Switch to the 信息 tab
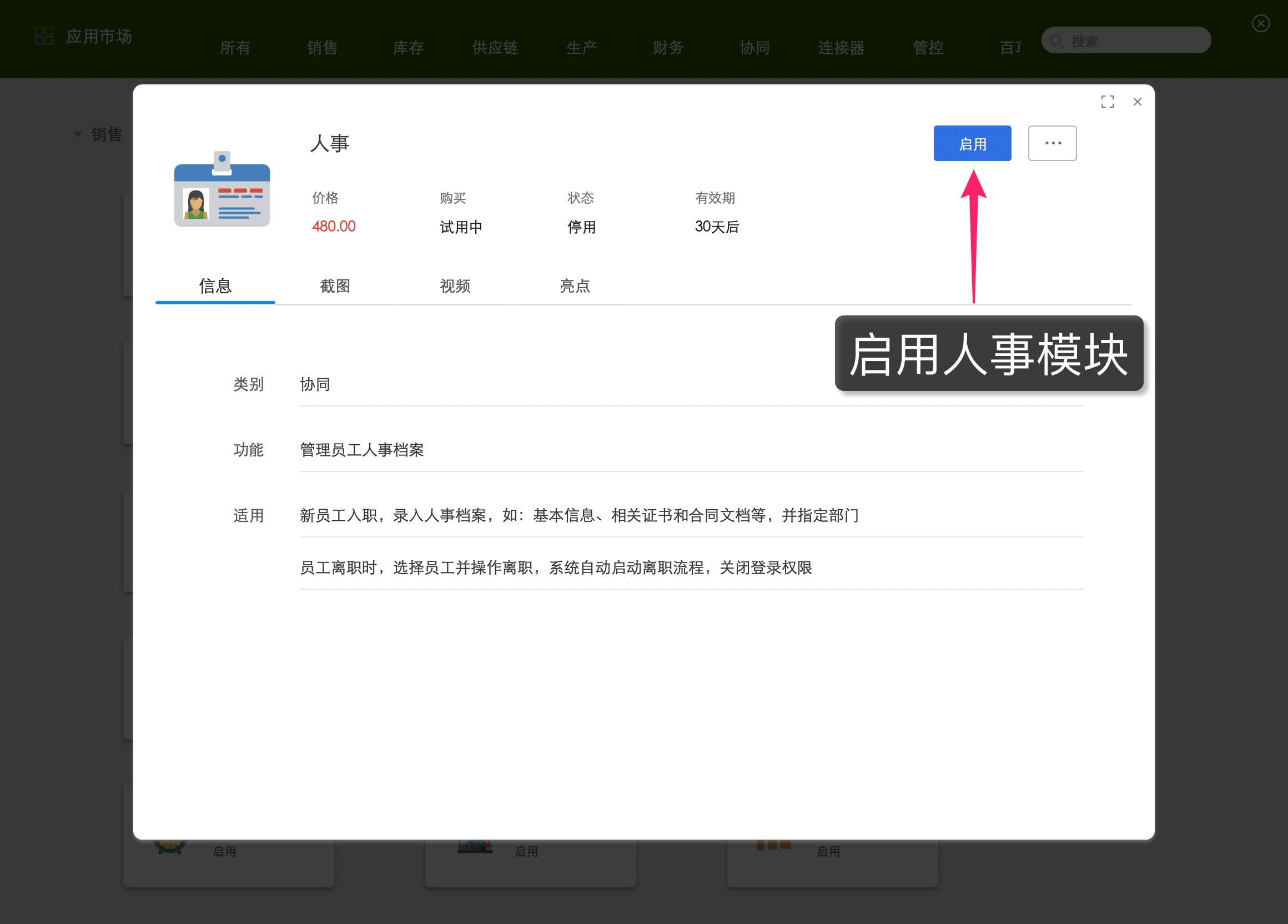Image resolution: width=1288 pixels, height=924 pixels. tap(215, 286)
